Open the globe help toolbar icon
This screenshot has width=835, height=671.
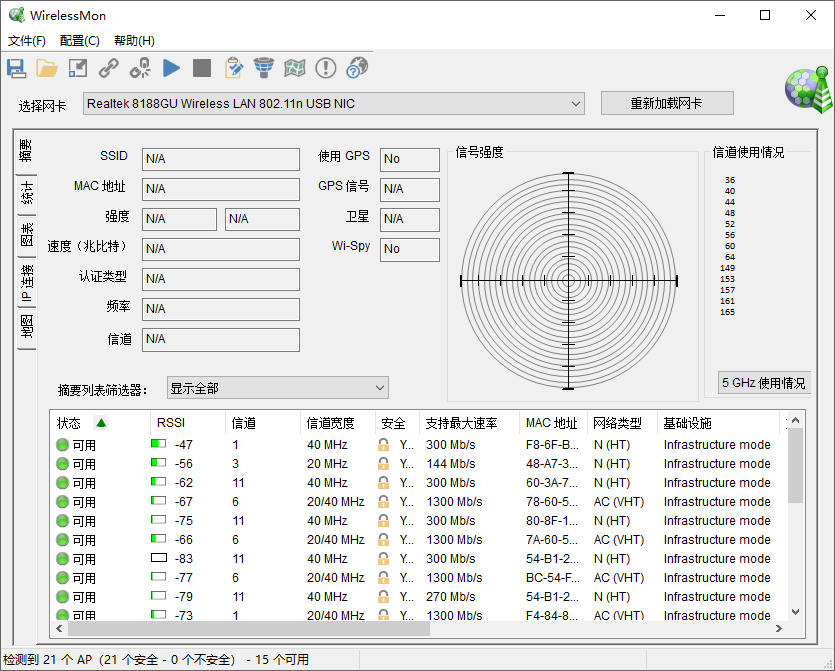pyautogui.click(x=357, y=68)
